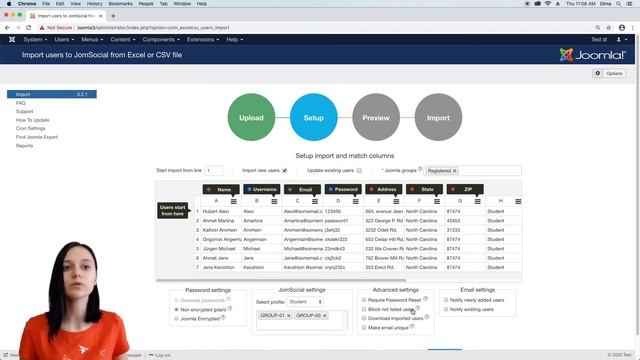Click the column F hamburger menu icon

coord(437,201)
